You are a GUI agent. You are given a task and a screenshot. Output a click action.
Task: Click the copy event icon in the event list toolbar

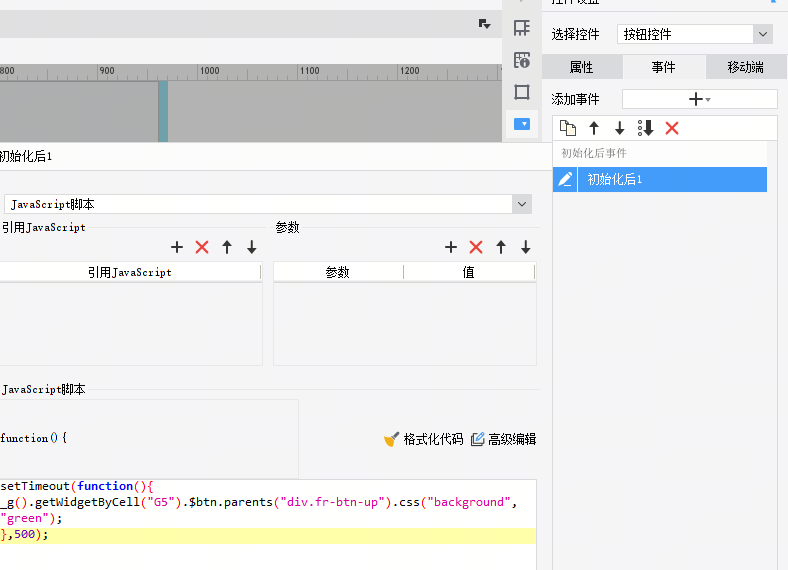point(568,128)
